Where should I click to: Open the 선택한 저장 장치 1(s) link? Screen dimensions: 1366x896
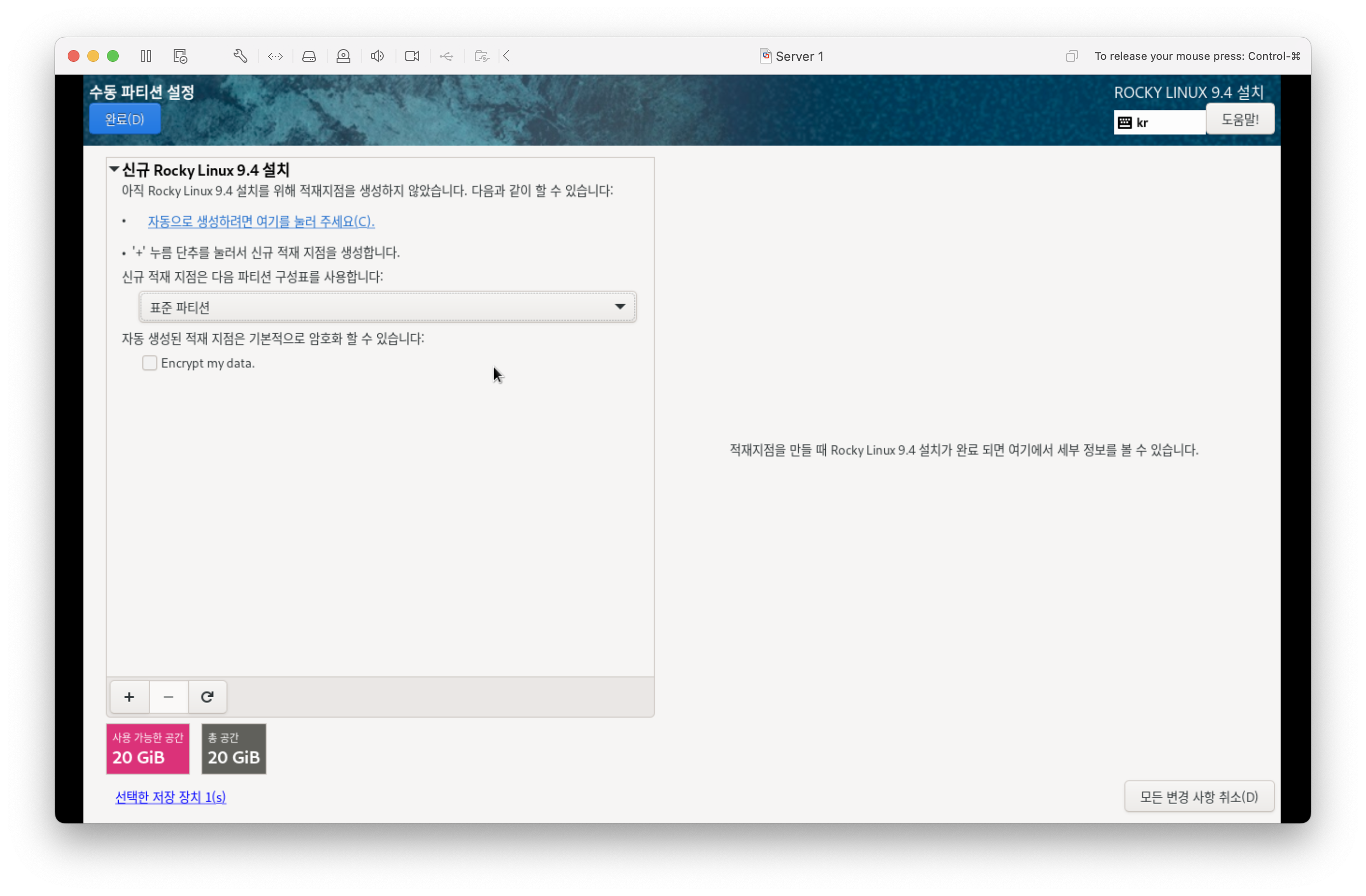(170, 797)
